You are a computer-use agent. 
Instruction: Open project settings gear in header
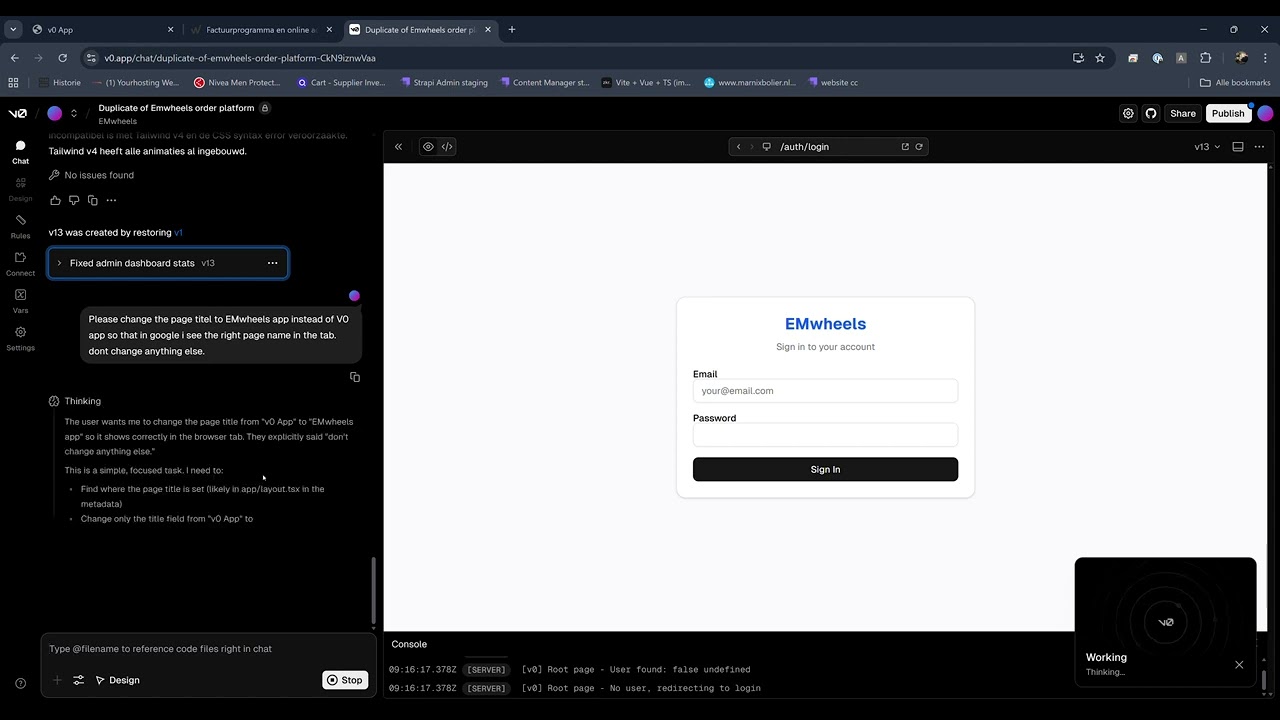pyautogui.click(x=1128, y=113)
